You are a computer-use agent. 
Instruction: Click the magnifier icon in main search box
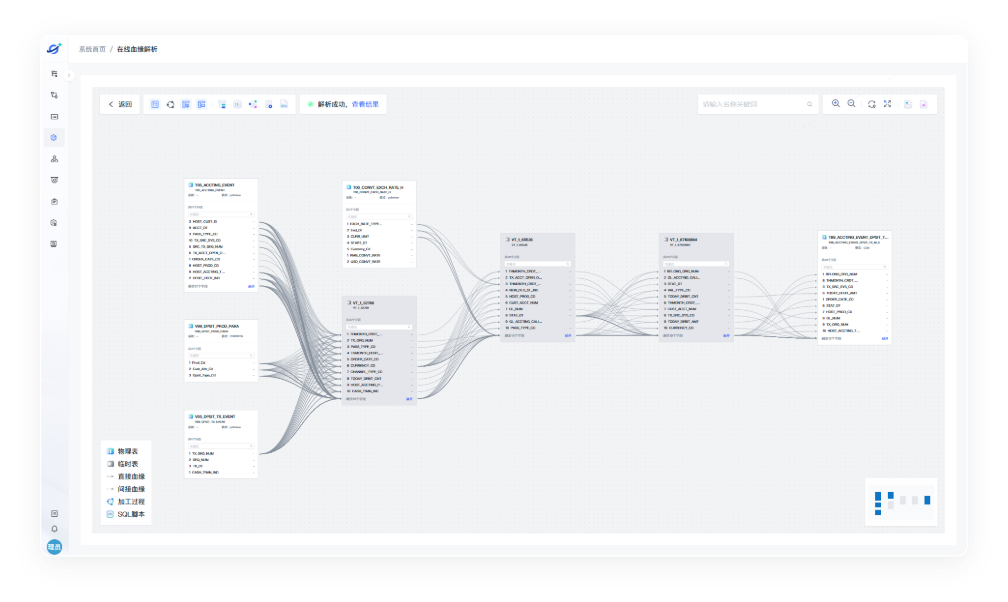809,104
